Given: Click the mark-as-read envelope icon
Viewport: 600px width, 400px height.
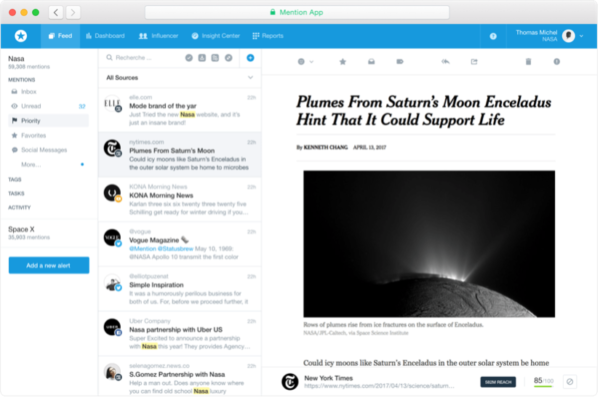Looking at the screenshot, I should click(x=371, y=62).
